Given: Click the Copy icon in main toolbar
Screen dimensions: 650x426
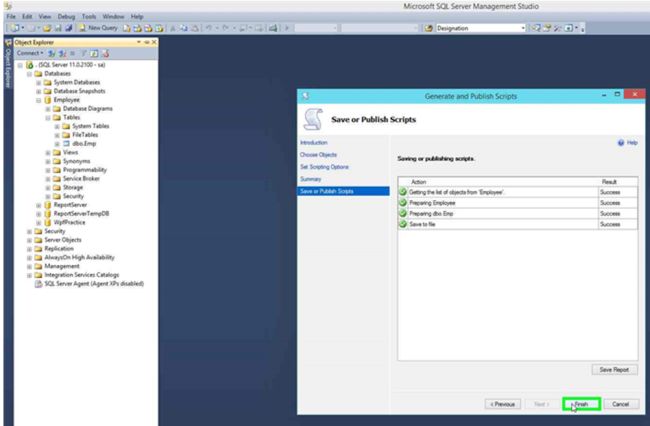Looking at the screenshot, I should click(184, 28).
